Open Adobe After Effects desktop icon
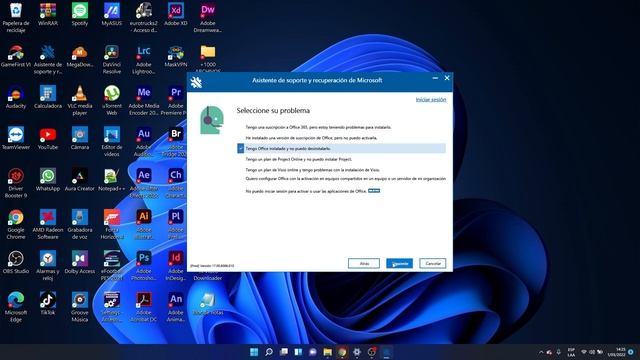The image size is (640, 360). 144,183
